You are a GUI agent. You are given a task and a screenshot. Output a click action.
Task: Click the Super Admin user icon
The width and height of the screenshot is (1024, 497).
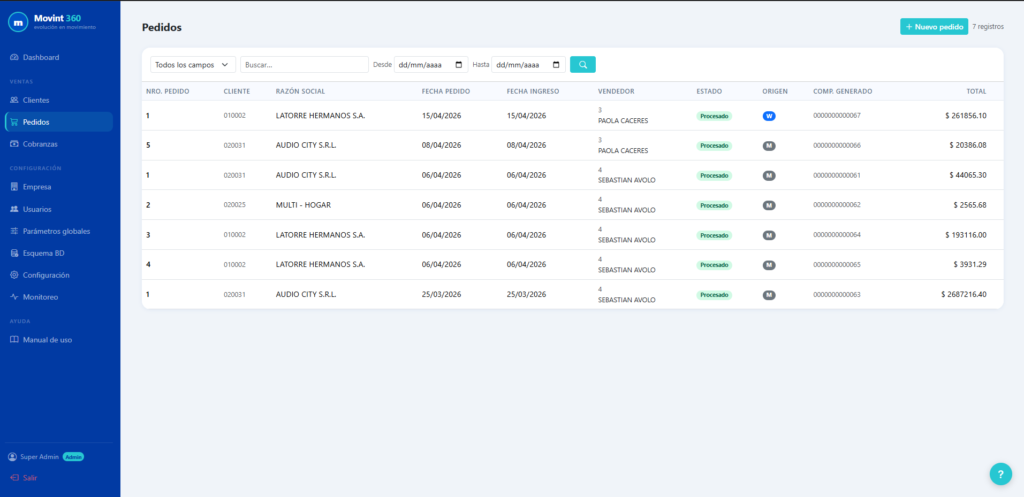pos(13,457)
